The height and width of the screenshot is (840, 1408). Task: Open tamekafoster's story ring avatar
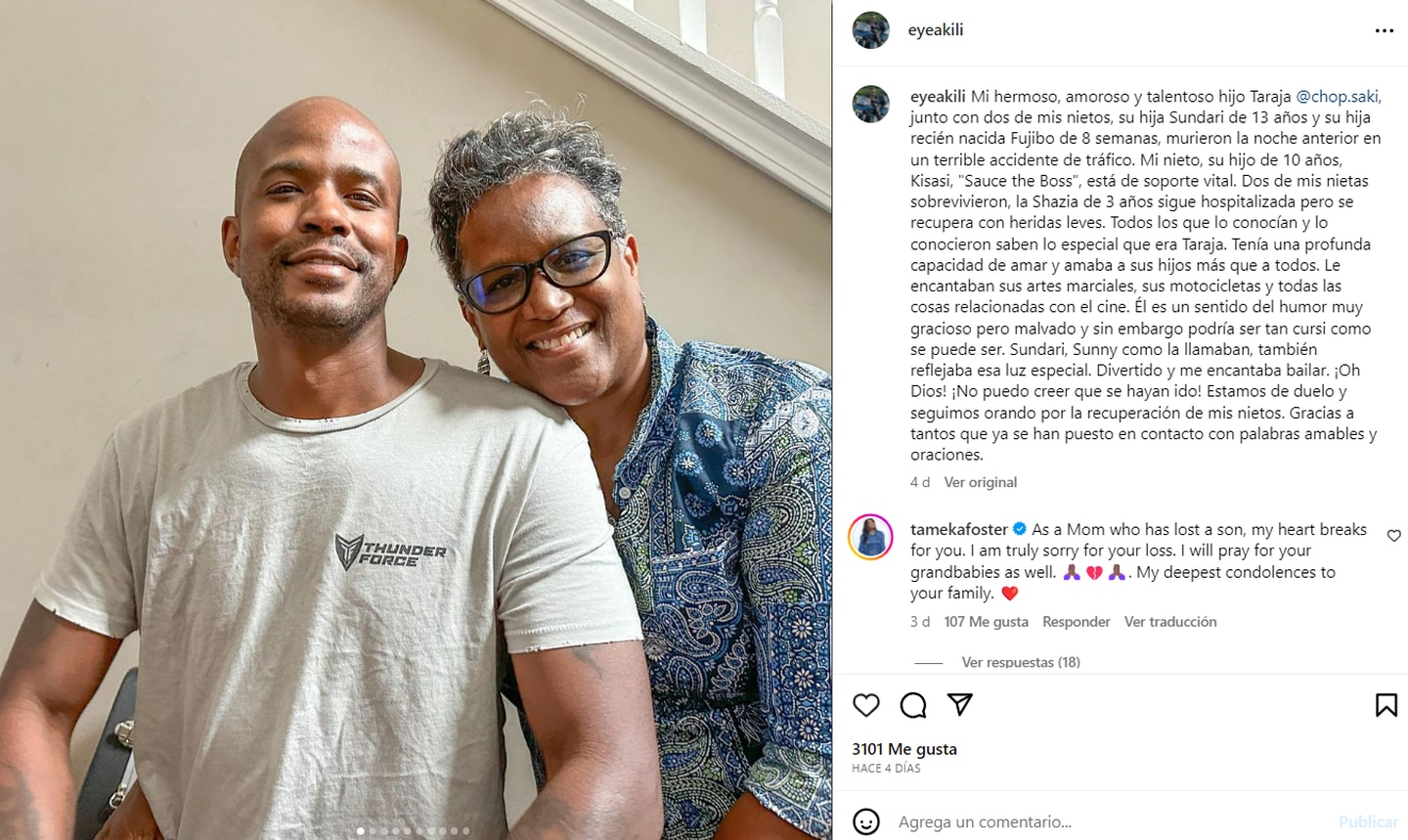click(x=870, y=537)
